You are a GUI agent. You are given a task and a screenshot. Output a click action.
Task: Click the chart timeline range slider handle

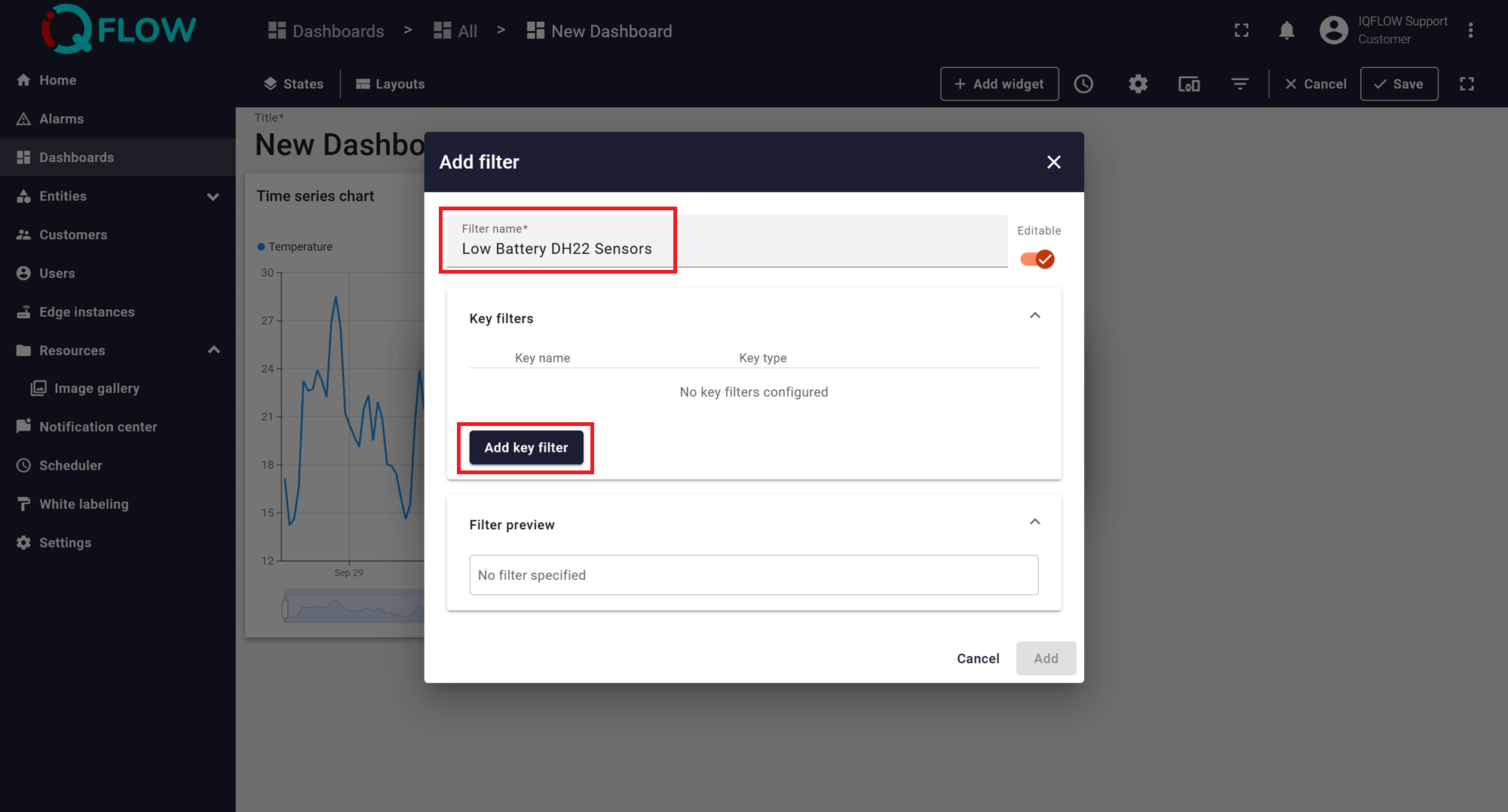point(286,608)
